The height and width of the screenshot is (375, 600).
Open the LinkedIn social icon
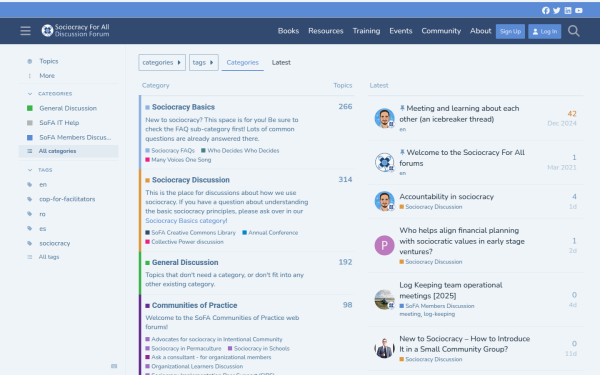click(x=568, y=10)
